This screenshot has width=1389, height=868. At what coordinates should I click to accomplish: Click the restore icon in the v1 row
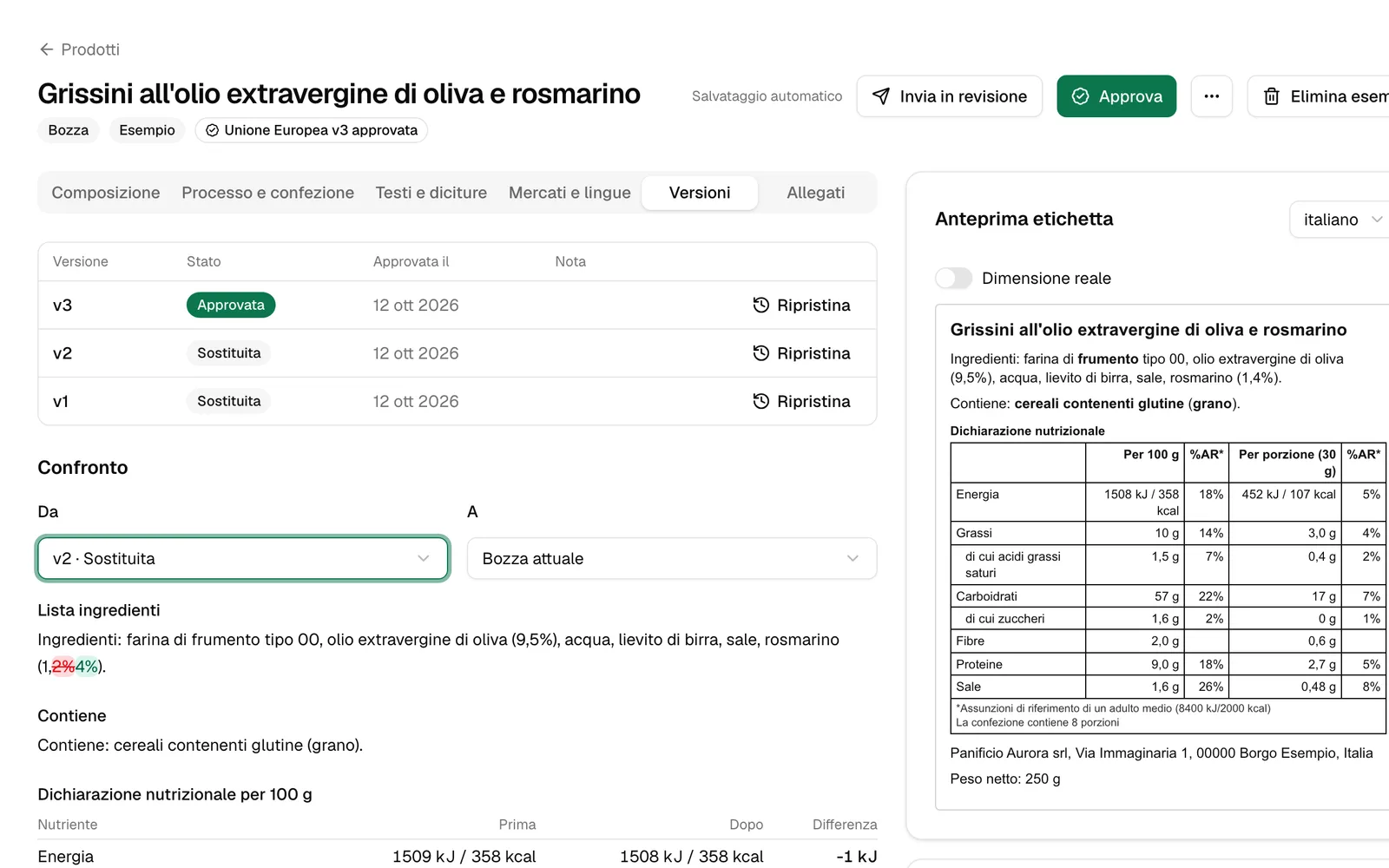pos(761,401)
